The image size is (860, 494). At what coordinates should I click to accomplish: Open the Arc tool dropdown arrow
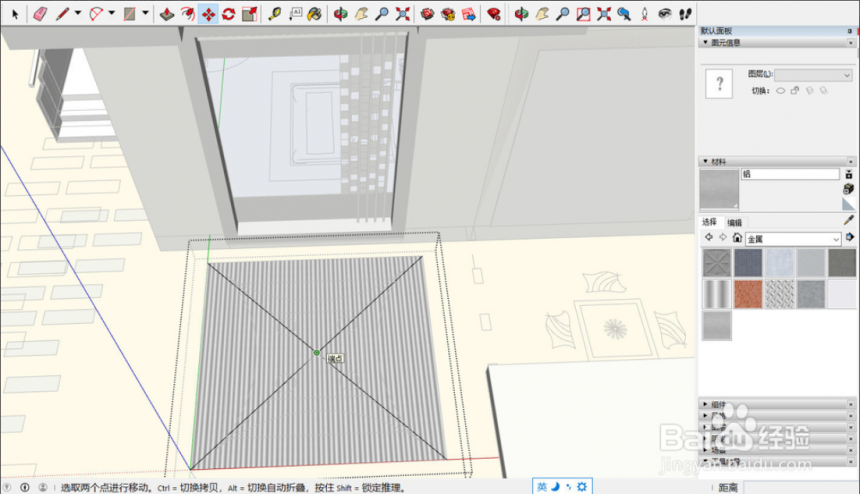[111, 13]
